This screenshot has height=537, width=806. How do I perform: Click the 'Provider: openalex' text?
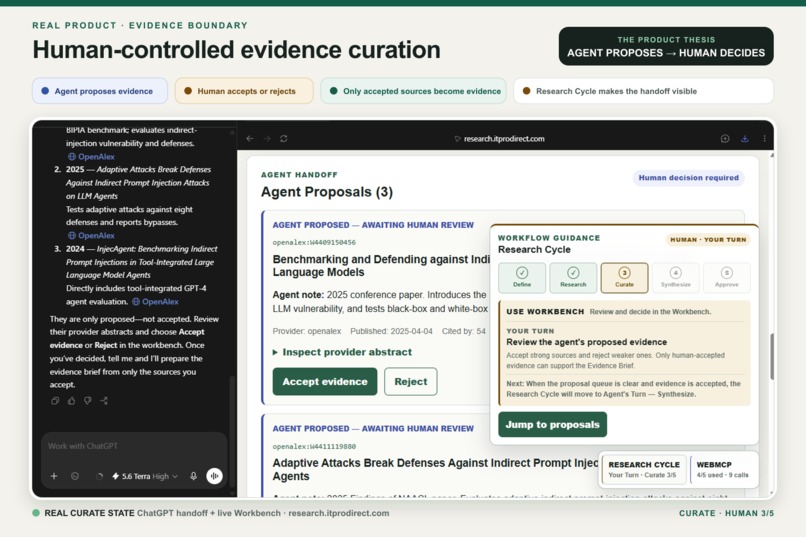(x=307, y=331)
